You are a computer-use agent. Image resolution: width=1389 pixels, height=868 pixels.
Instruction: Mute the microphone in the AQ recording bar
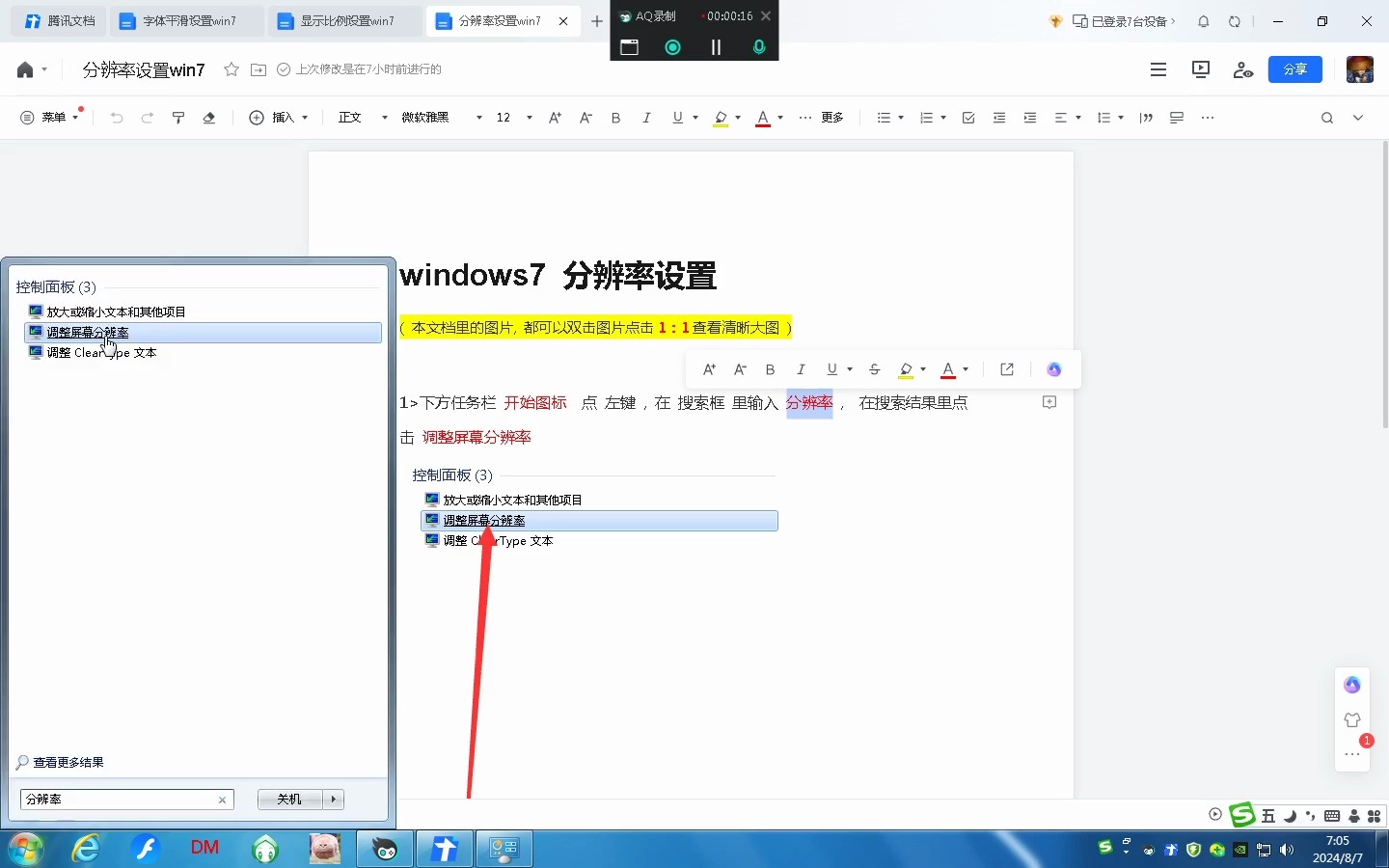759,46
